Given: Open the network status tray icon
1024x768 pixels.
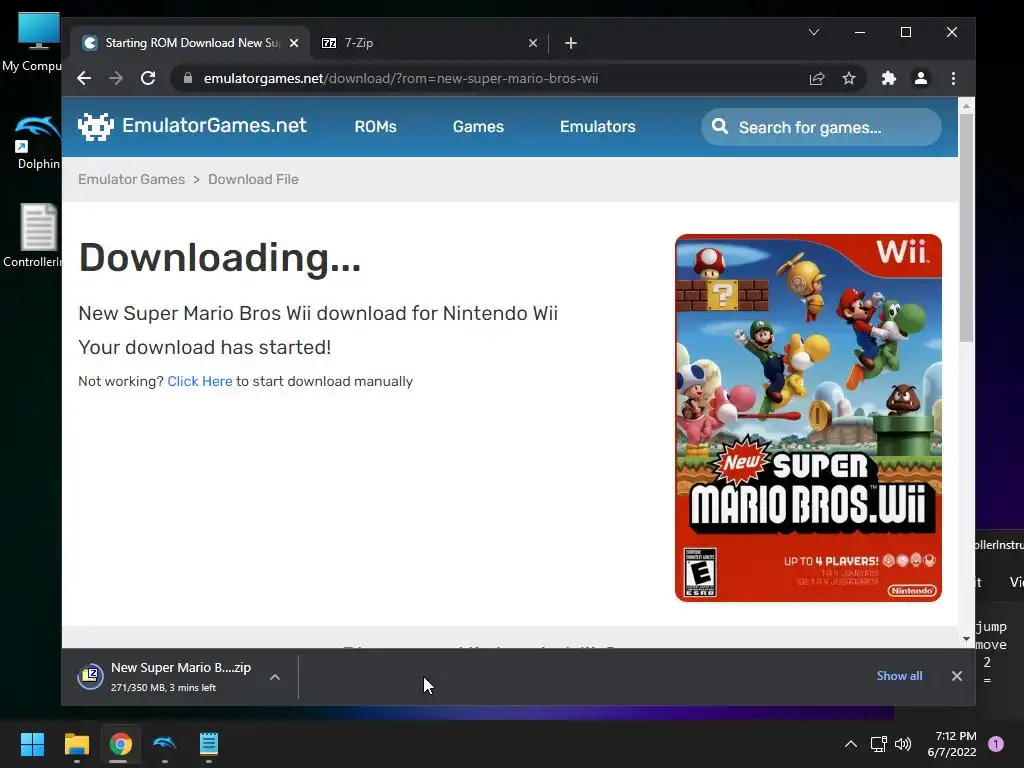Looking at the screenshot, I should [878, 744].
